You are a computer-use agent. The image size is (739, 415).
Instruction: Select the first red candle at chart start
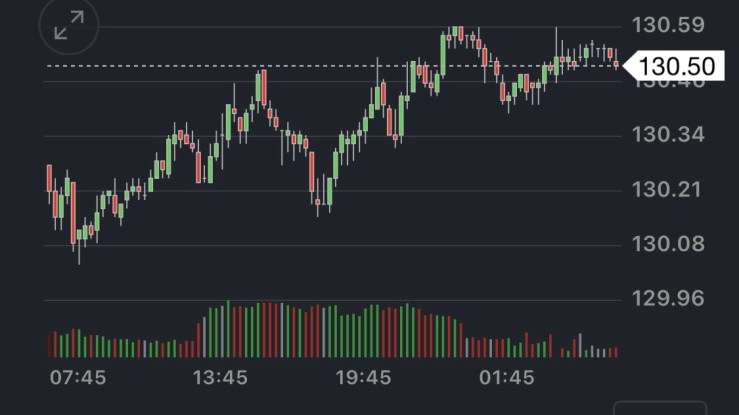[49, 178]
